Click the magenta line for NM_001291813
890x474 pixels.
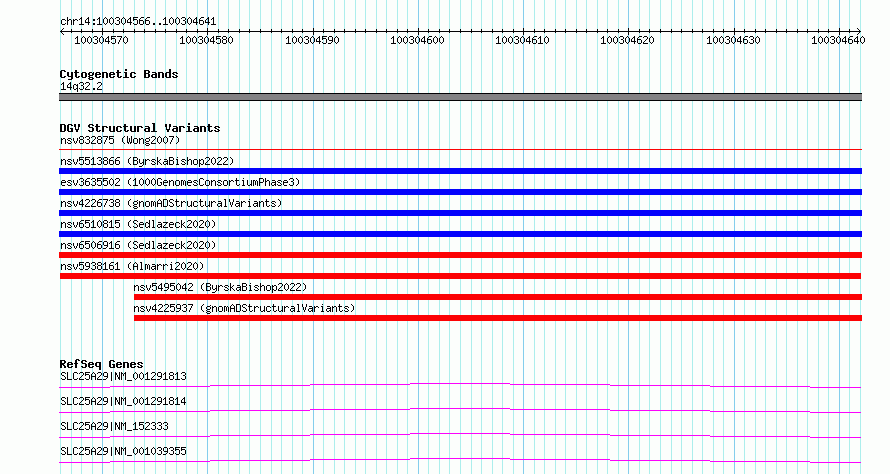click(x=460, y=386)
